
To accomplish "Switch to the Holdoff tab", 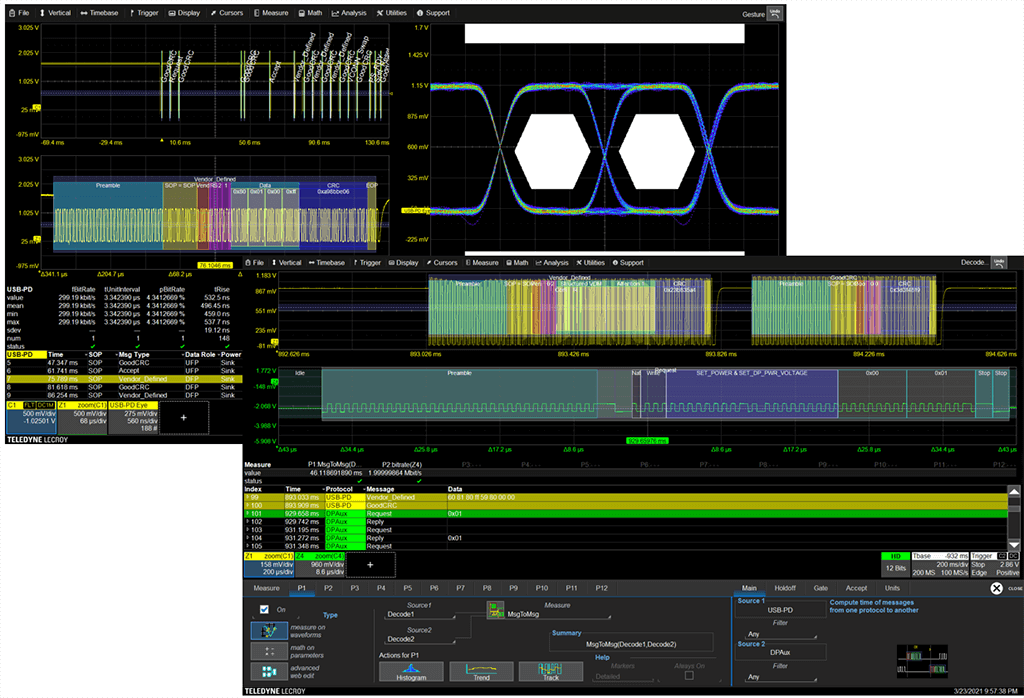I will click(784, 588).
